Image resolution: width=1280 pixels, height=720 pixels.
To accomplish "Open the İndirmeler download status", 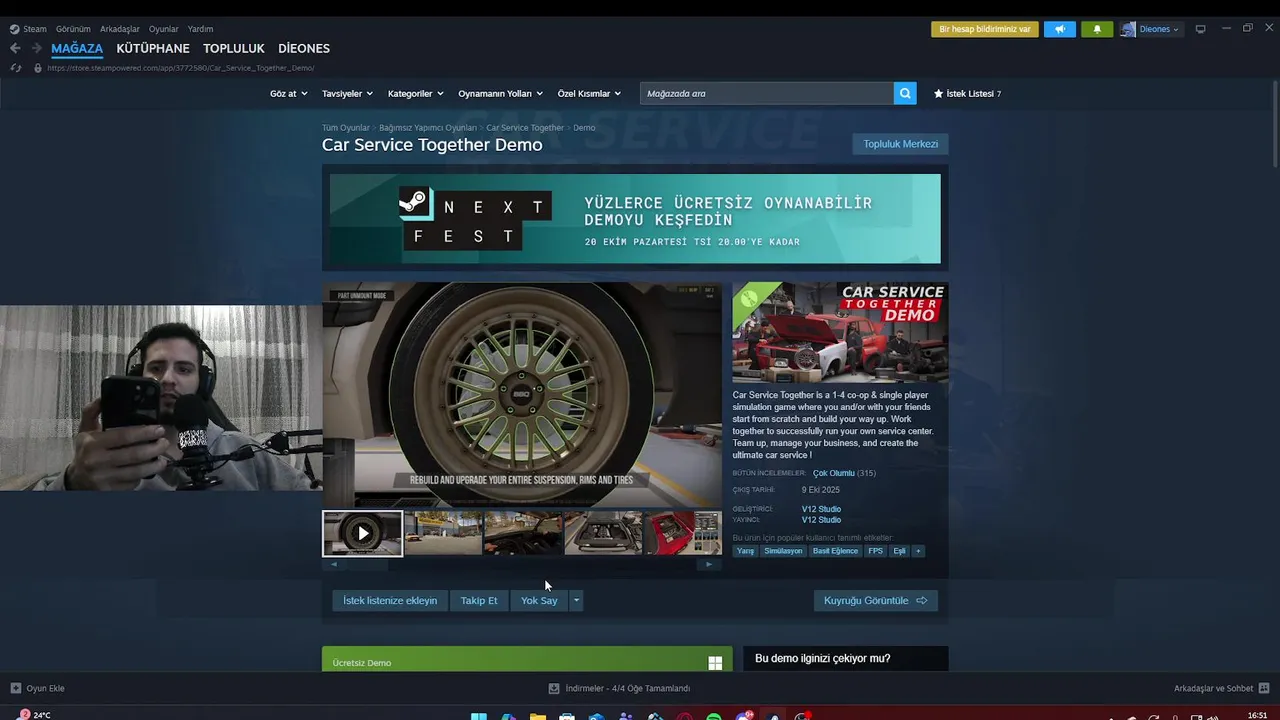I will pos(620,688).
